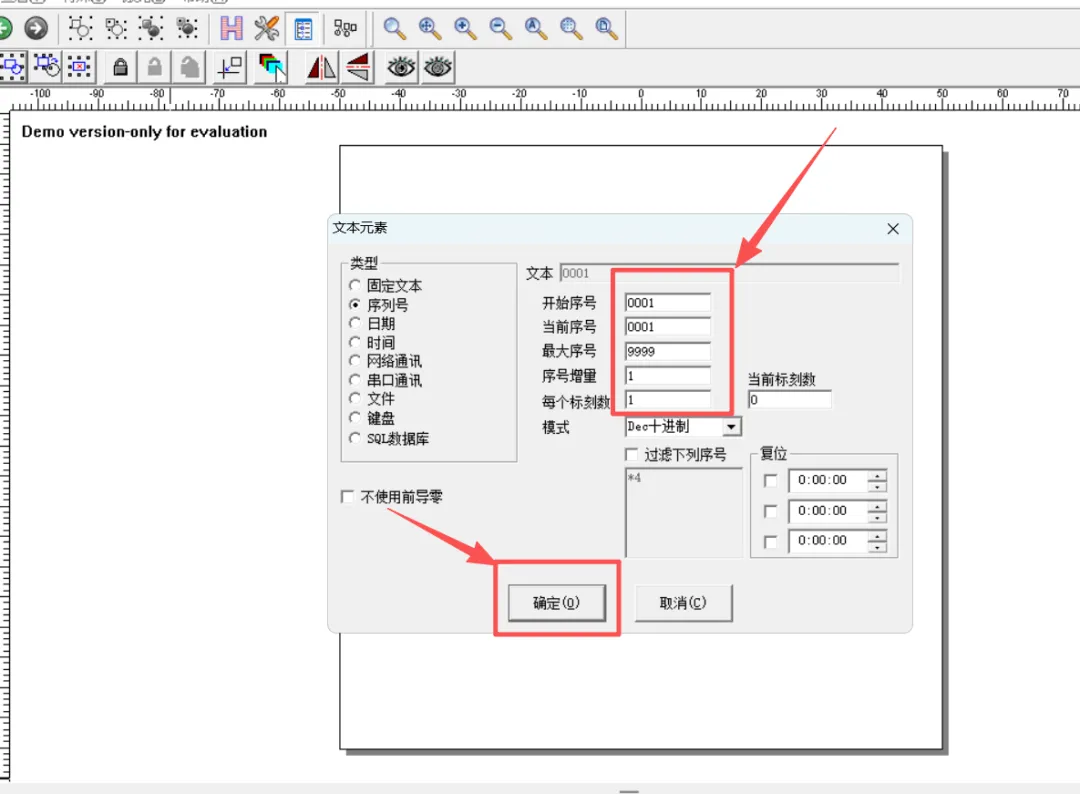Click the 每个标刻数 input field
Image resolution: width=1080 pixels, height=794 pixels.
(x=667, y=400)
